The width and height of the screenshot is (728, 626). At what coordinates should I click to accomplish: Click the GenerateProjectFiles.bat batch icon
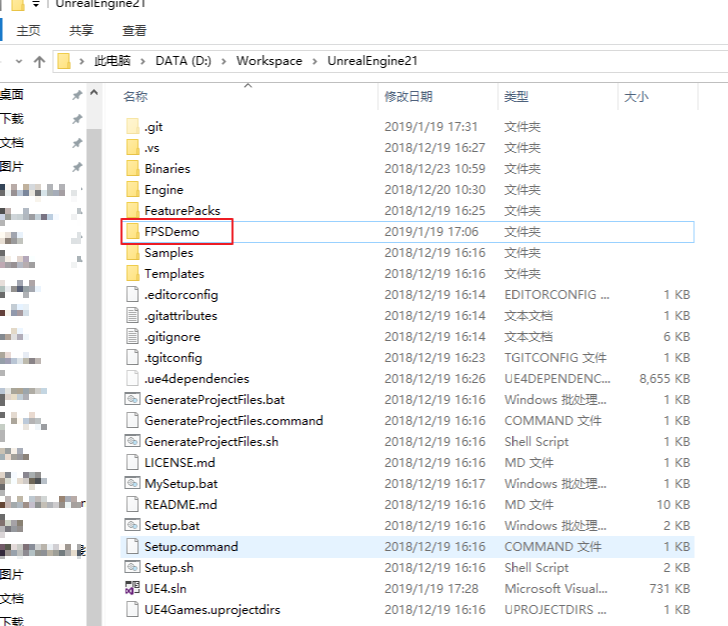133,399
